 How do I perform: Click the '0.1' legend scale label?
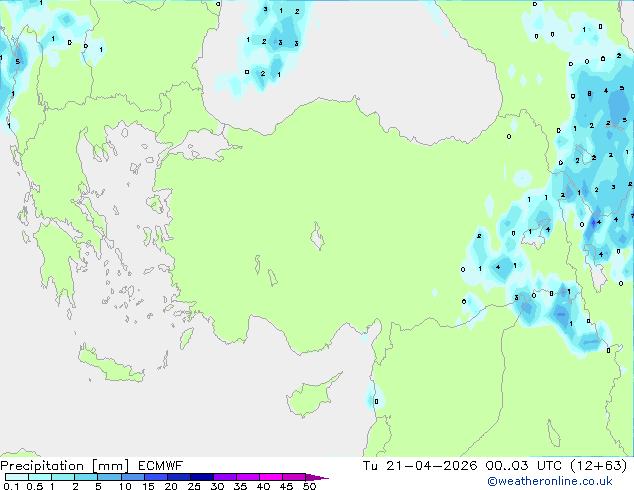(11, 486)
